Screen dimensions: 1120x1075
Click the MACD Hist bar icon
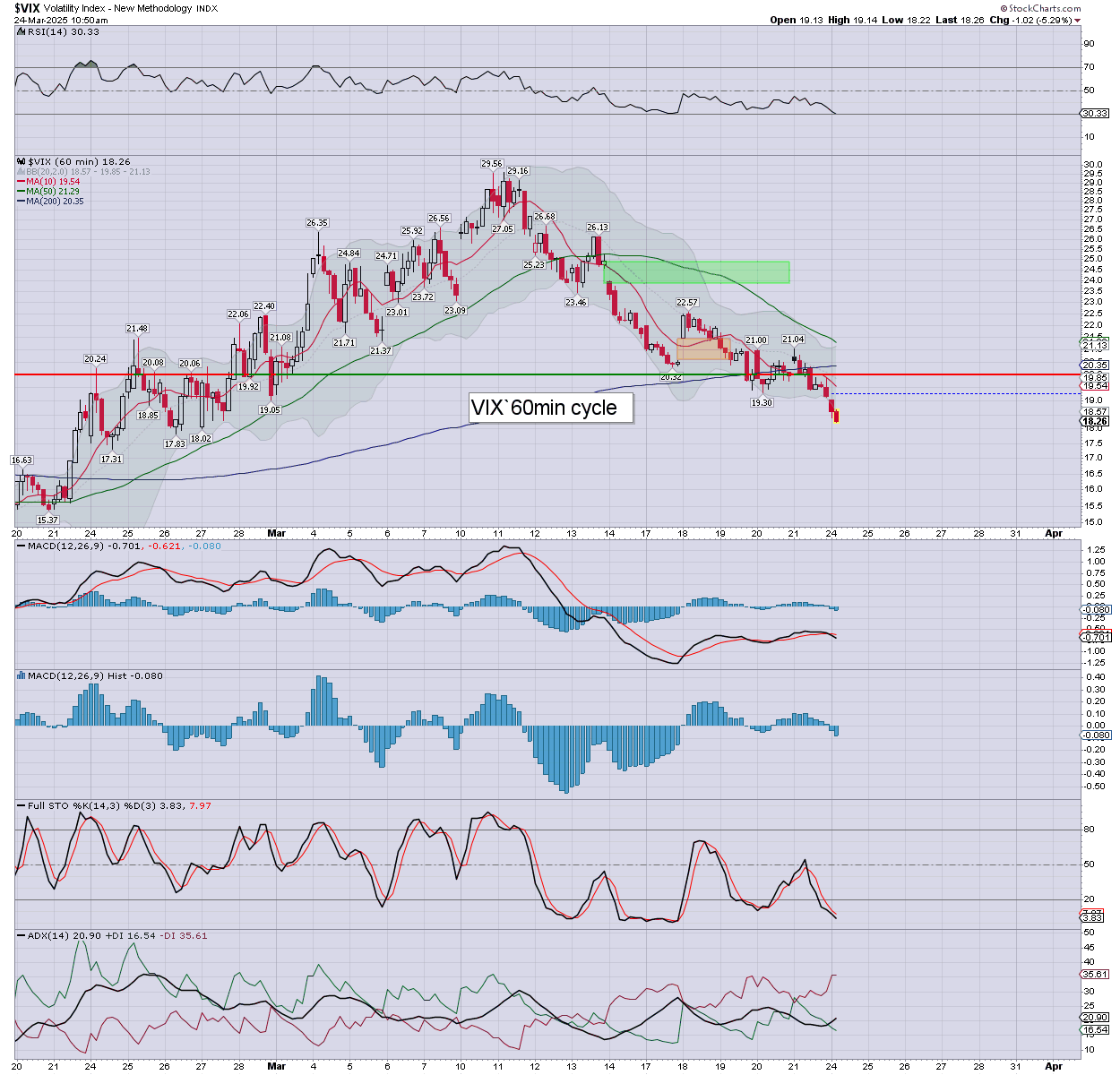[x=21, y=675]
